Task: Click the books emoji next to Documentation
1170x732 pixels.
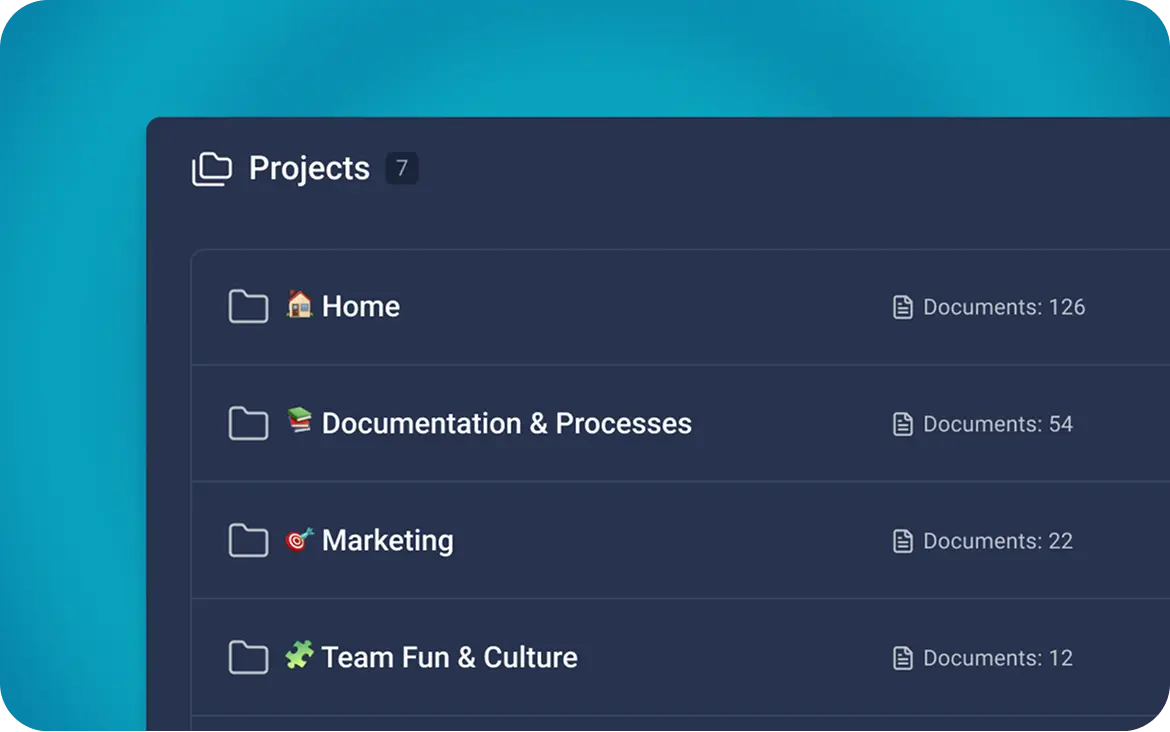Action: coord(299,421)
